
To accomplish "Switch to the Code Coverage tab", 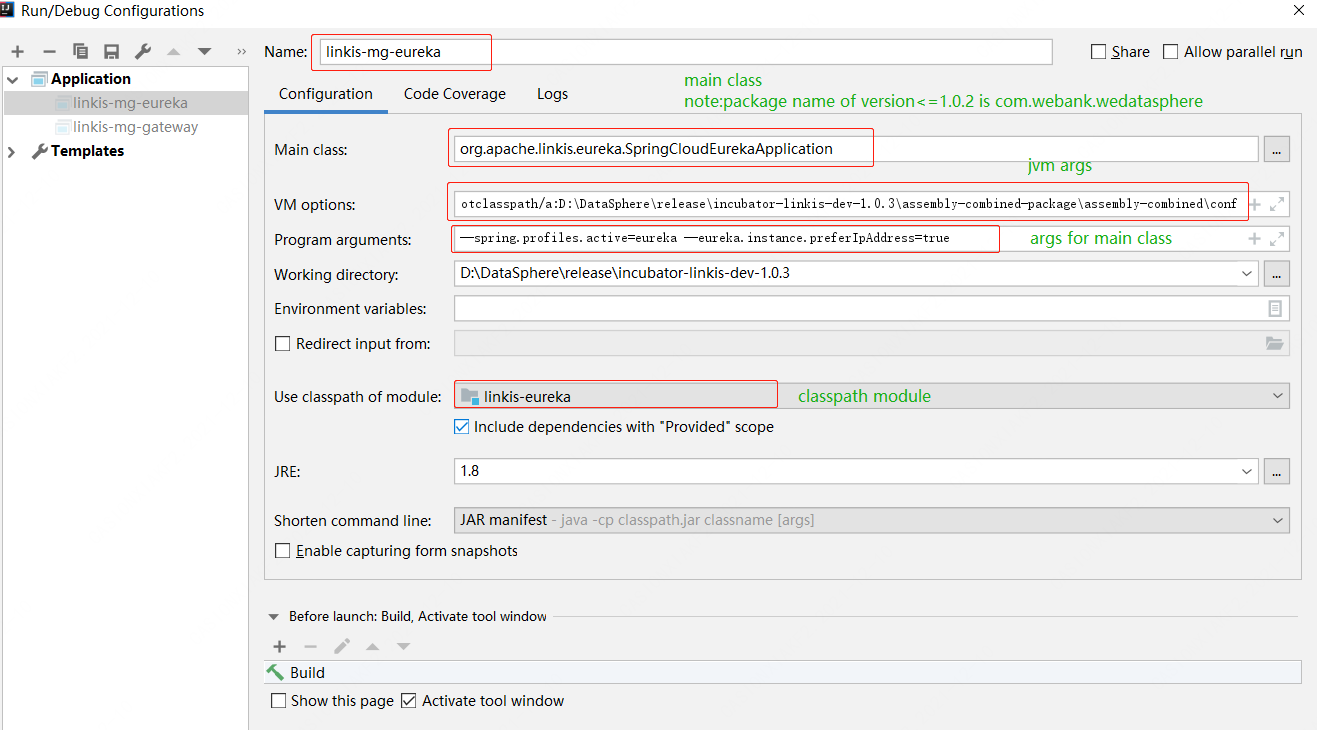I will click(454, 94).
